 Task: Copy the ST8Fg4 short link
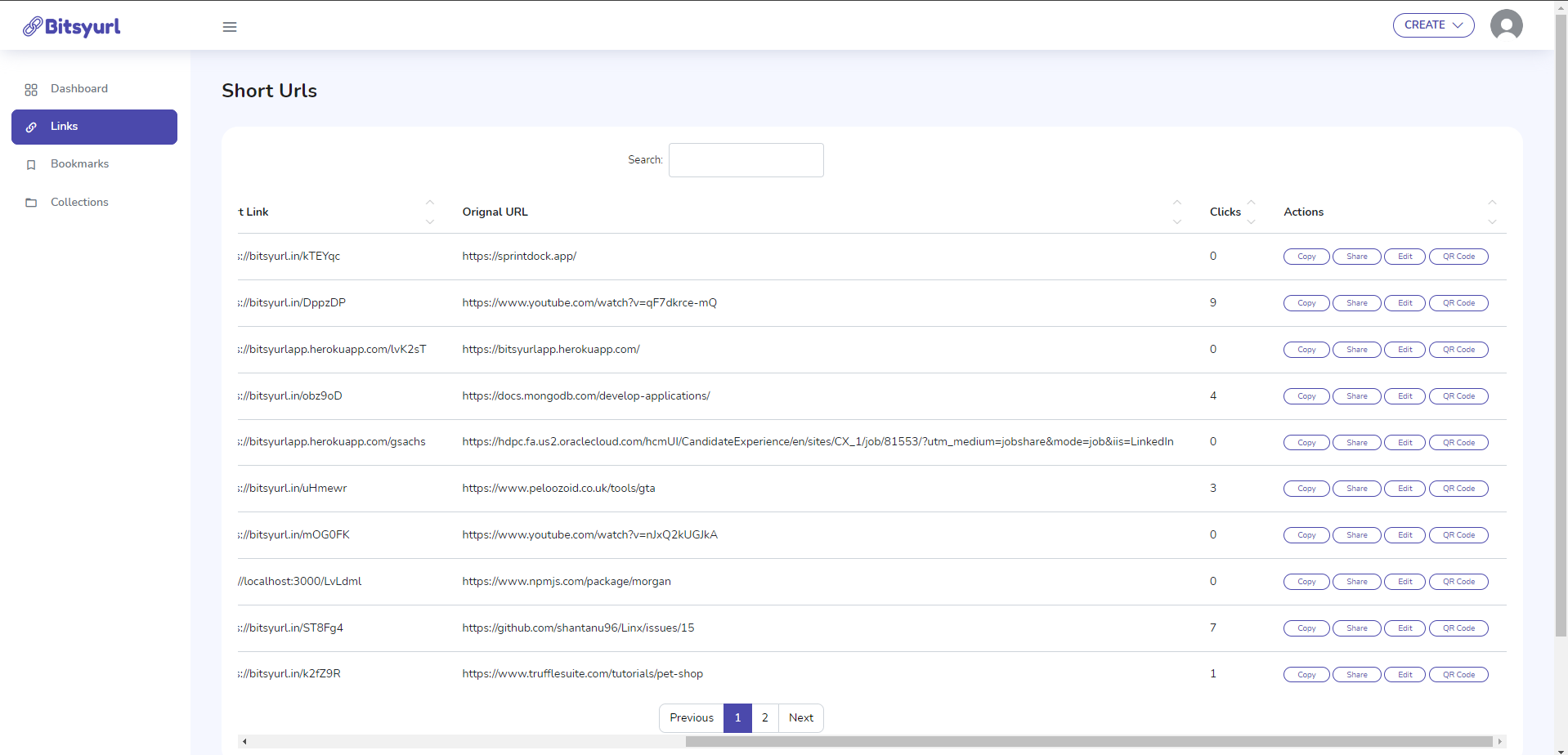(1306, 628)
